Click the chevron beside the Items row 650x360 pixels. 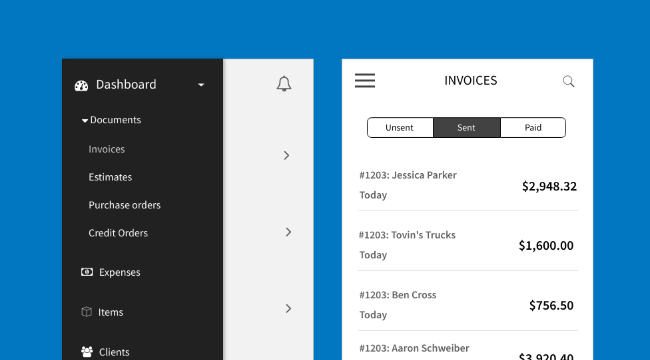tap(289, 308)
